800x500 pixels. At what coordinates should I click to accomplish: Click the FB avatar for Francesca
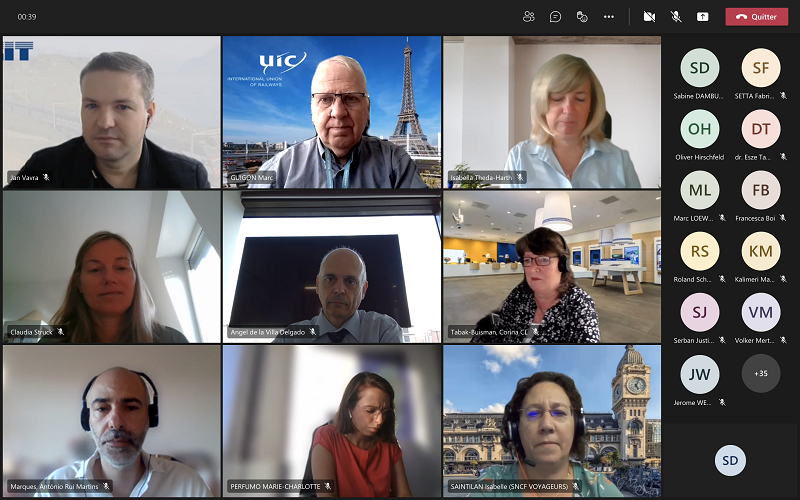(x=760, y=190)
